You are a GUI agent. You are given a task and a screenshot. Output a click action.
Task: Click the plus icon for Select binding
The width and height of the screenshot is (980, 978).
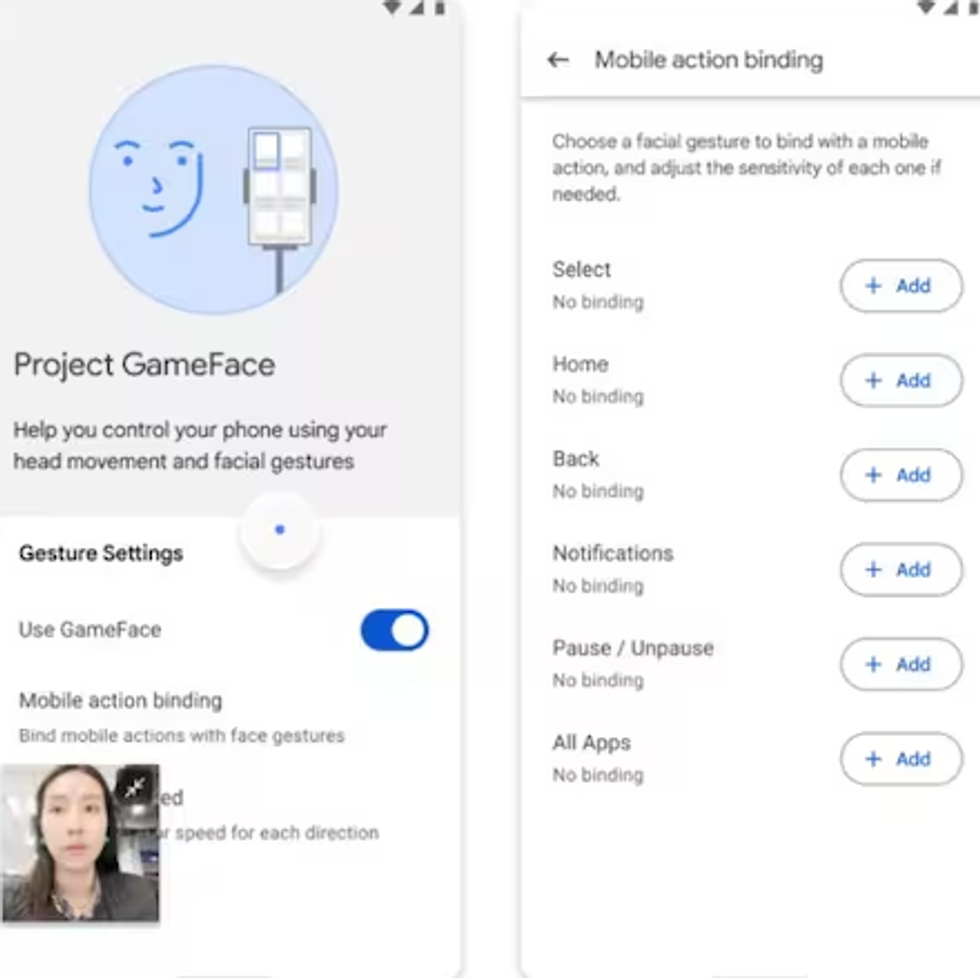click(873, 286)
